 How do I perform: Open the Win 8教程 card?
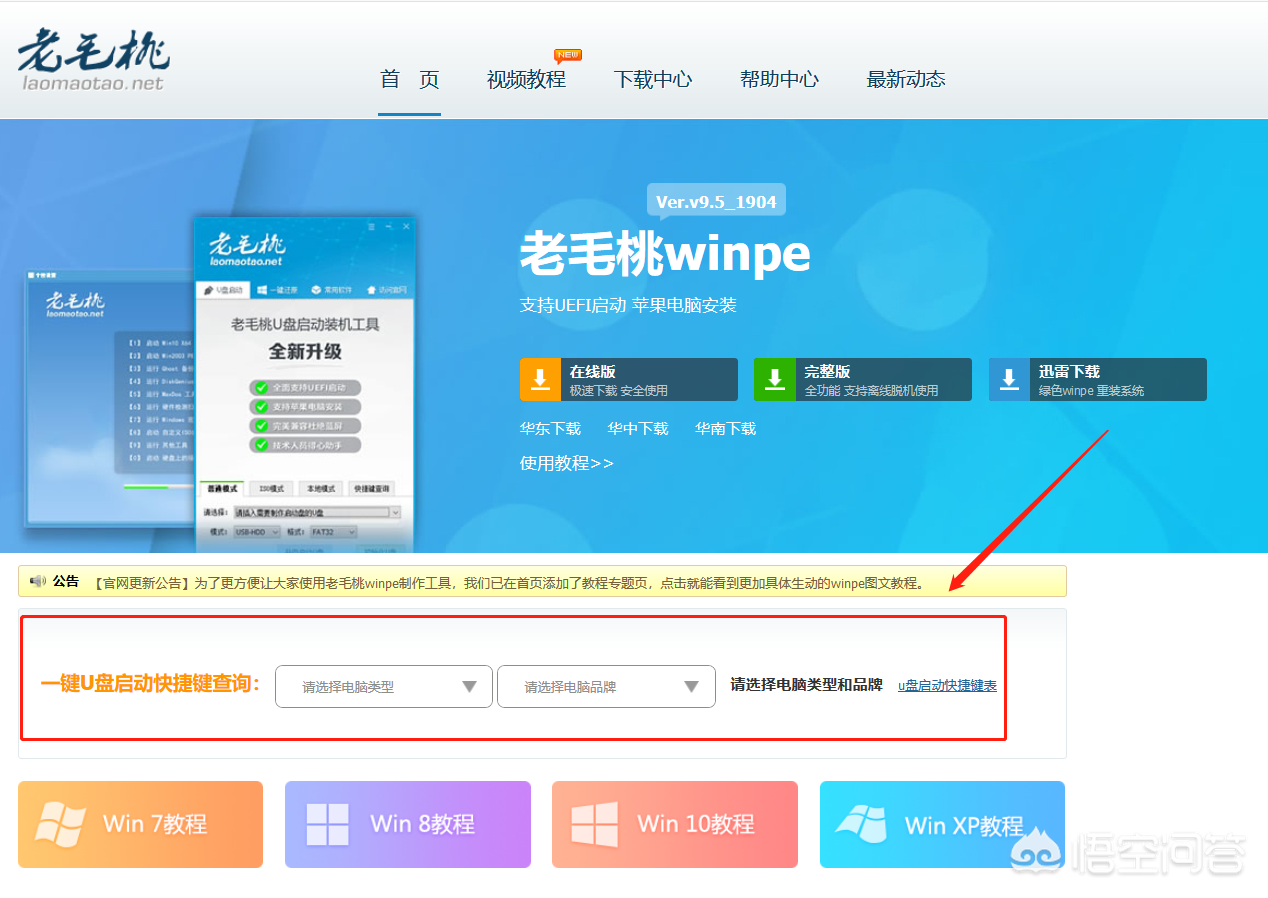point(408,824)
